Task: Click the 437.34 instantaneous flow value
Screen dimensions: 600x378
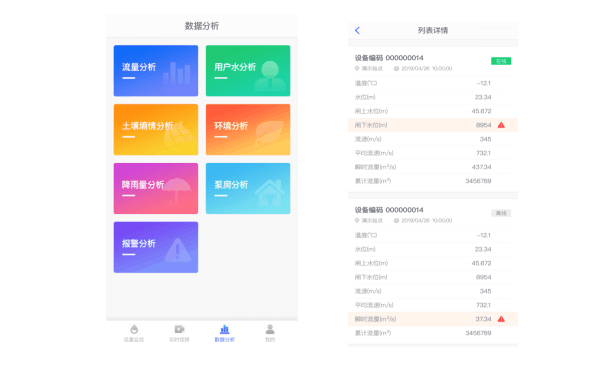Action: click(481, 167)
